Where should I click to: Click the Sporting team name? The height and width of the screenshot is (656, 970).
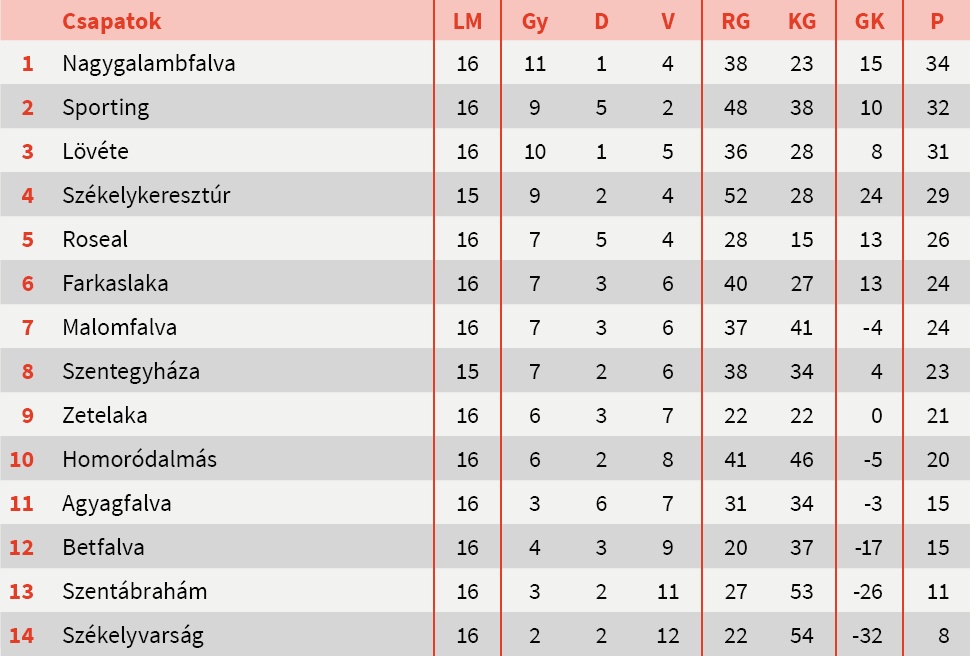pos(105,108)
